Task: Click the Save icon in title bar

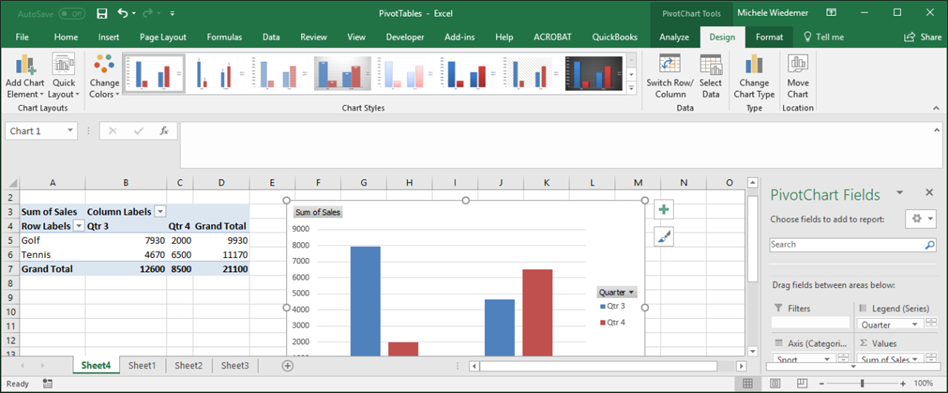Action: coord(102,13)
